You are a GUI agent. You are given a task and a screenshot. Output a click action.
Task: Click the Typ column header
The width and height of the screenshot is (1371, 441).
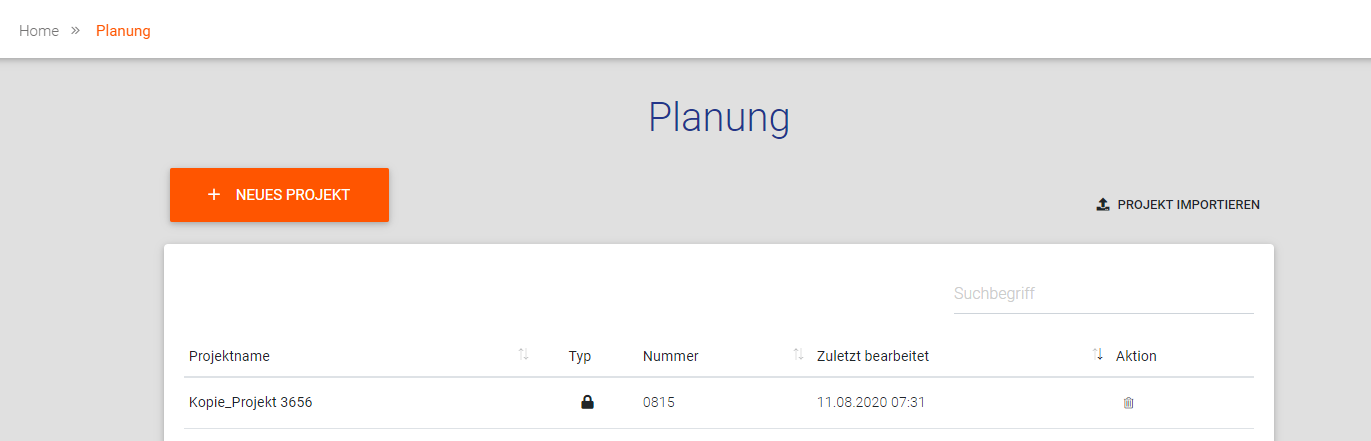point(580,356)
